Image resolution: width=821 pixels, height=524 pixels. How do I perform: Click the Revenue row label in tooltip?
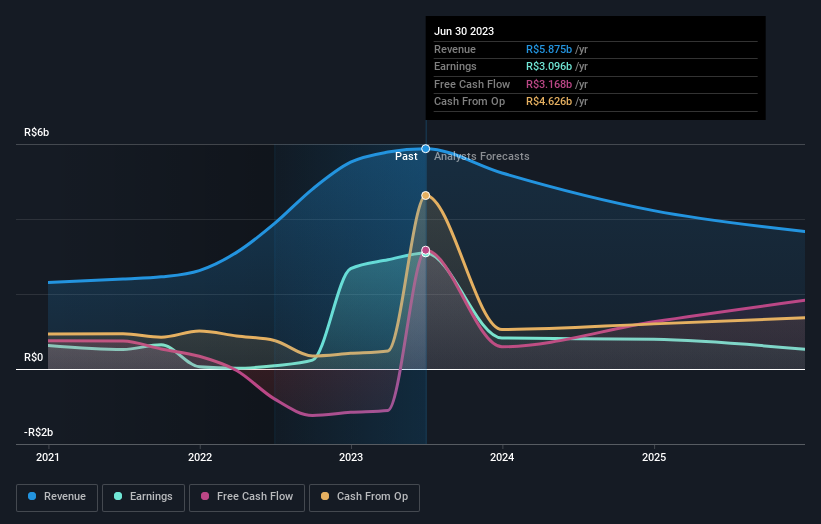tap(455, 49)
